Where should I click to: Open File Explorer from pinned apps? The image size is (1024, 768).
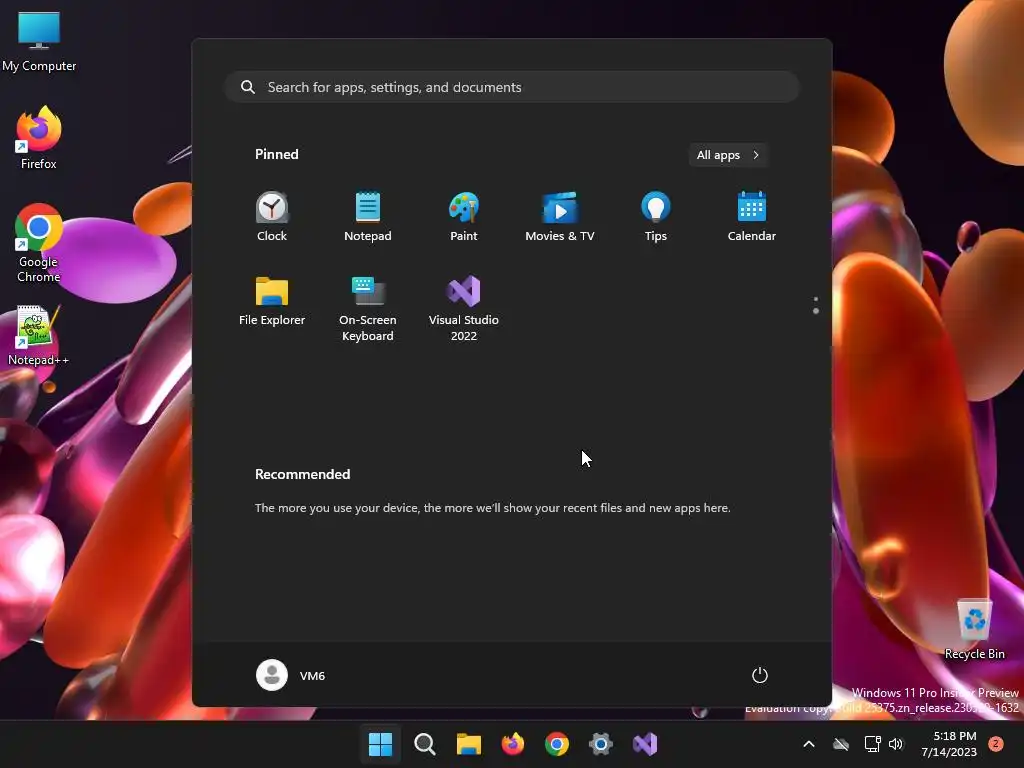coord(272,301)
